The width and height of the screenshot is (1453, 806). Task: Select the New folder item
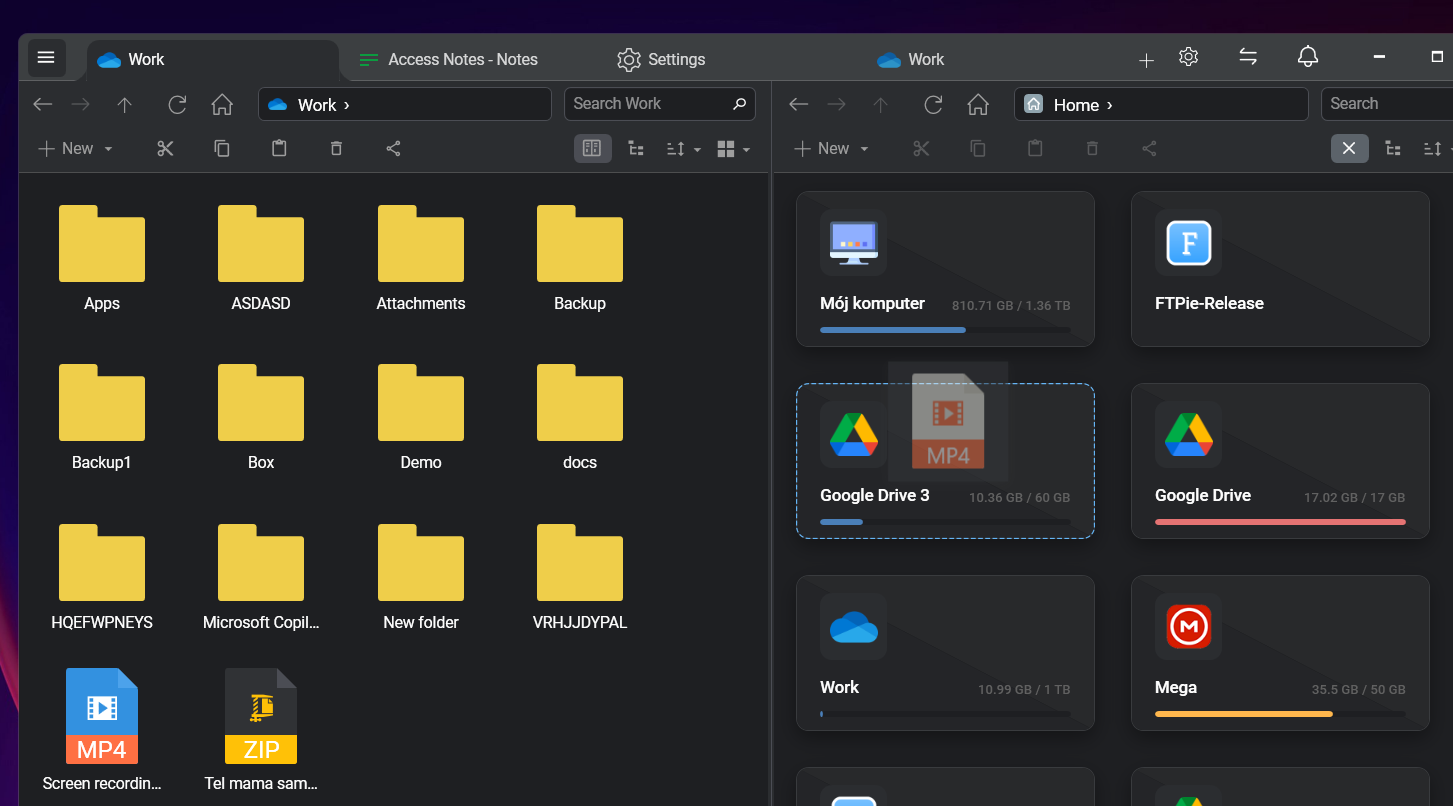[x=421, y=577]
